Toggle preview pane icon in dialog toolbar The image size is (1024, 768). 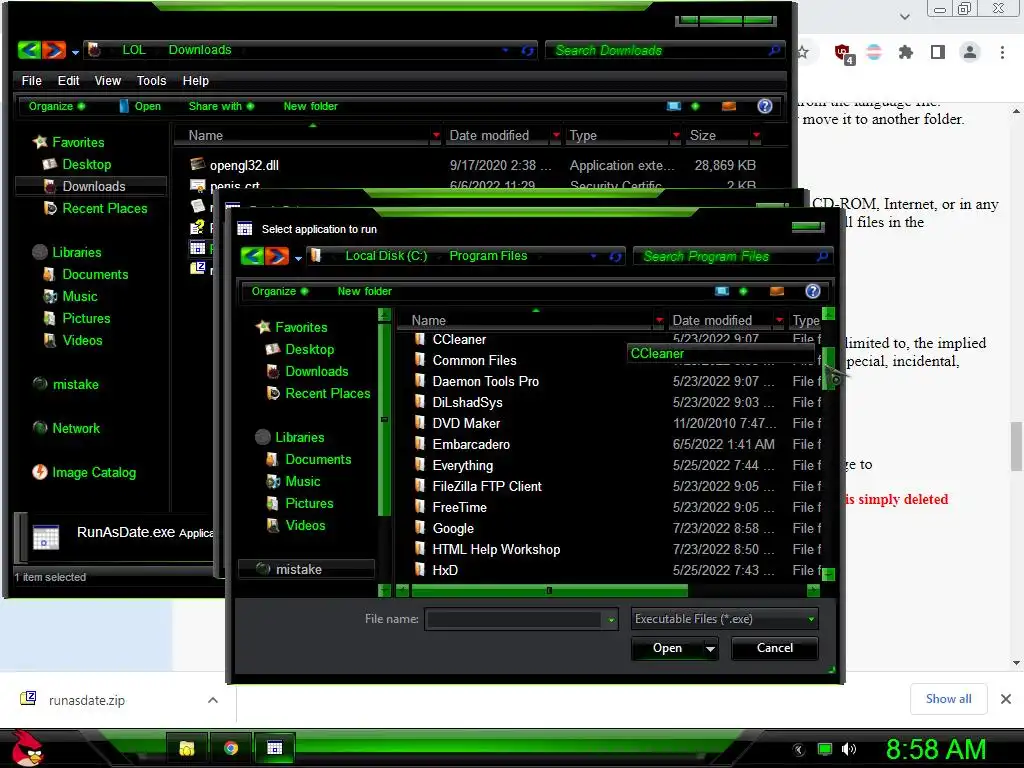coord(776,291)
